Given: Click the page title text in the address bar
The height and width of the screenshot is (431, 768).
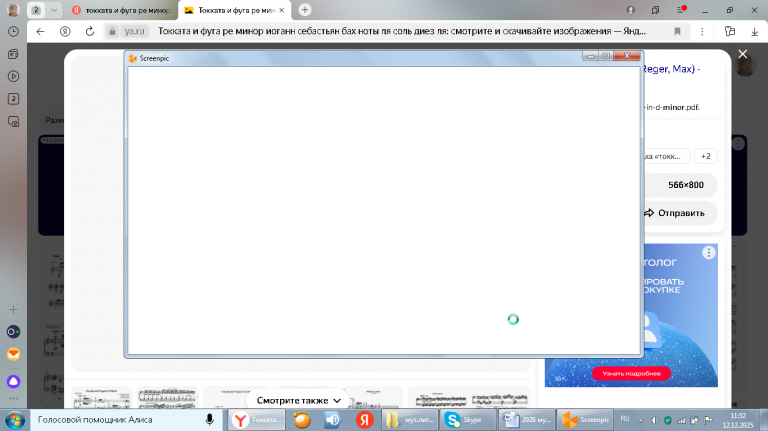Looking at the screenshot, I should pos(402,31).
